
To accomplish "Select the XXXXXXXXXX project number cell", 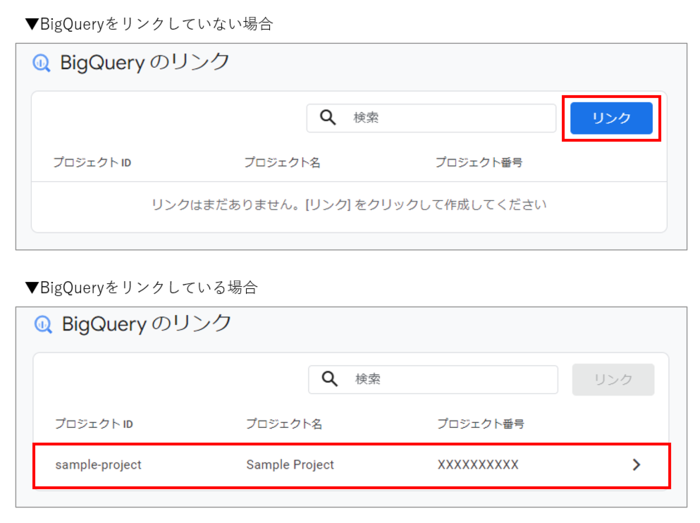I will 478,465.
